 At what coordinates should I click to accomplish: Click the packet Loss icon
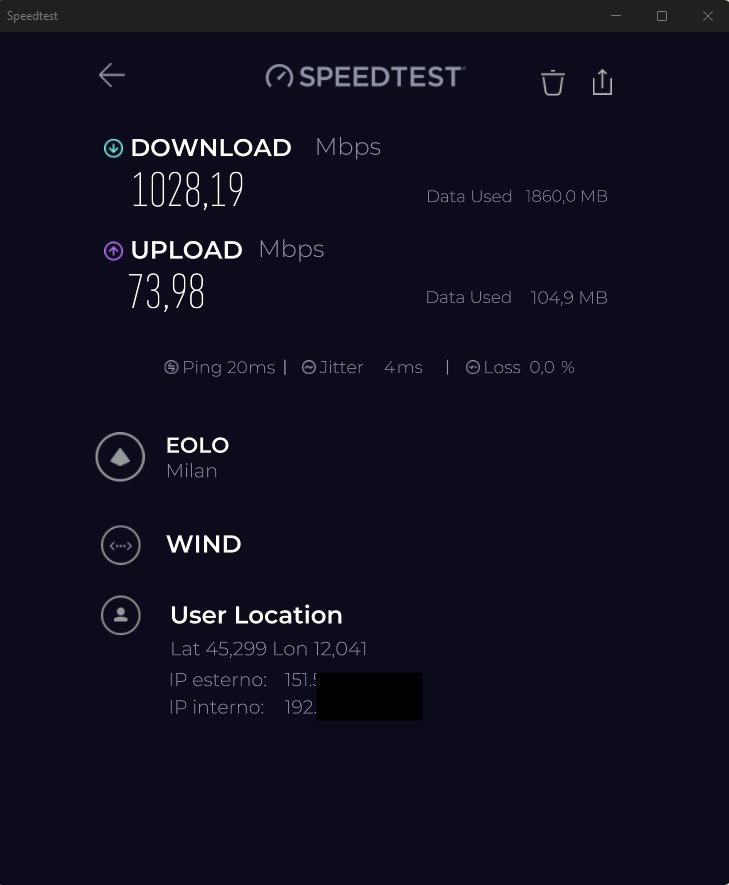click(x=473, y=368)
